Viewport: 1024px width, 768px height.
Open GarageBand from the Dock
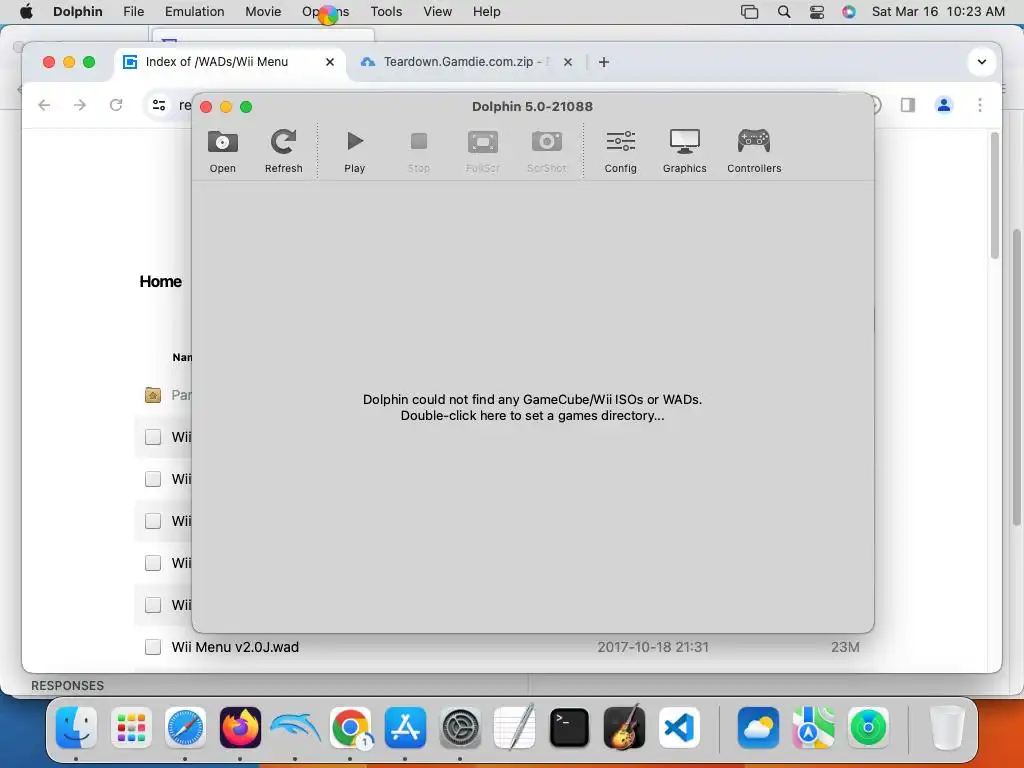pyautogui.click(x=624, y=728)
